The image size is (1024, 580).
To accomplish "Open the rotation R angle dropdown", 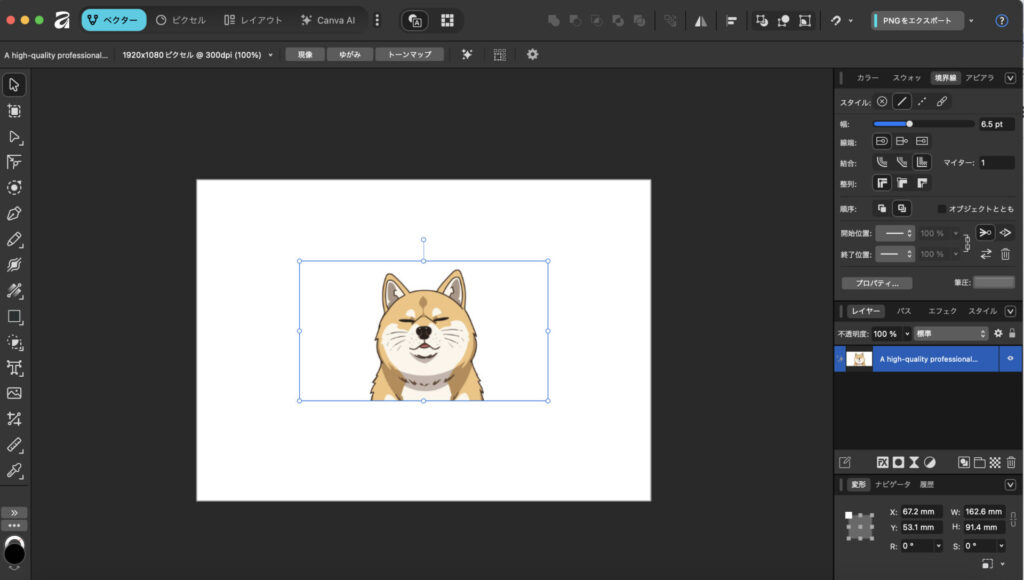I will (x=937, y=546).
